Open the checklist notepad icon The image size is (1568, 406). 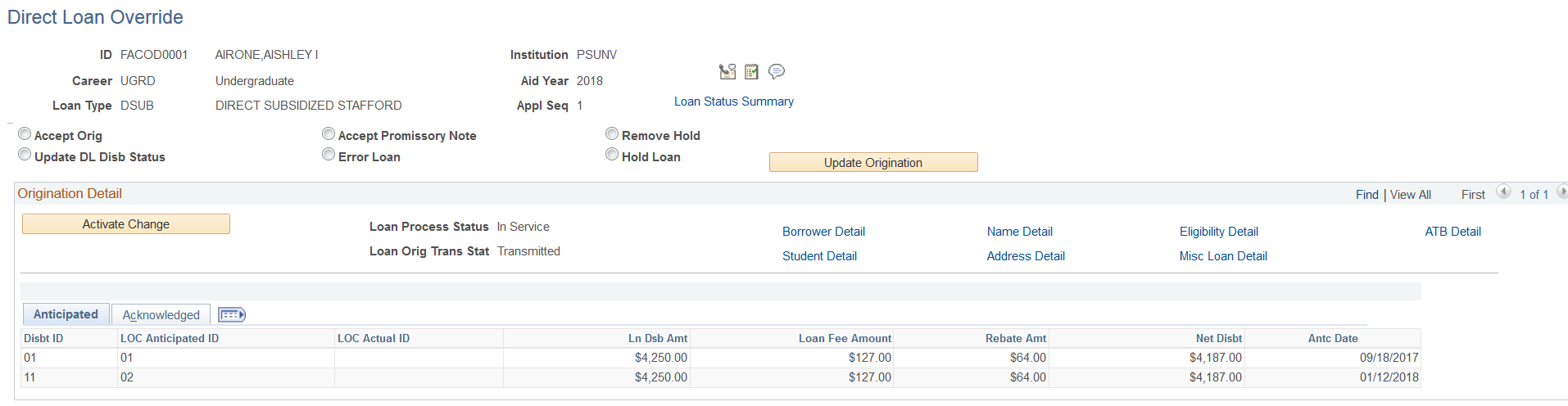tap(751, 72)
